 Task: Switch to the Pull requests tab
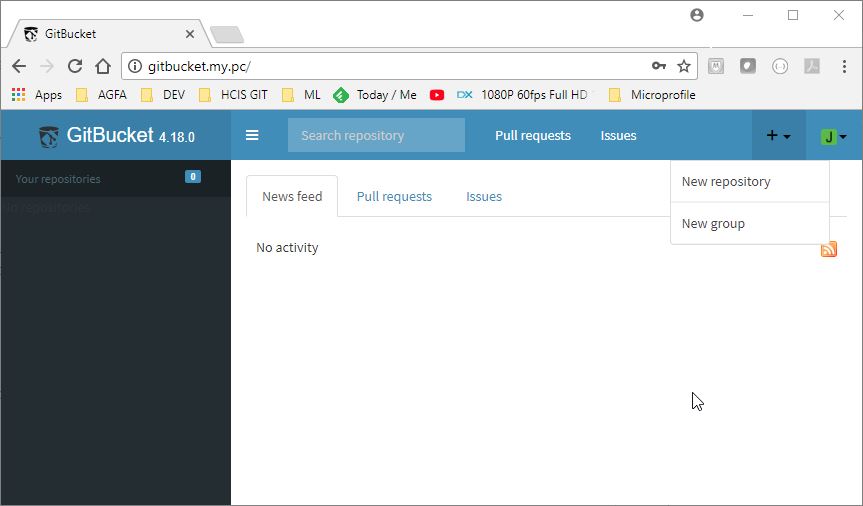[394, 197]
